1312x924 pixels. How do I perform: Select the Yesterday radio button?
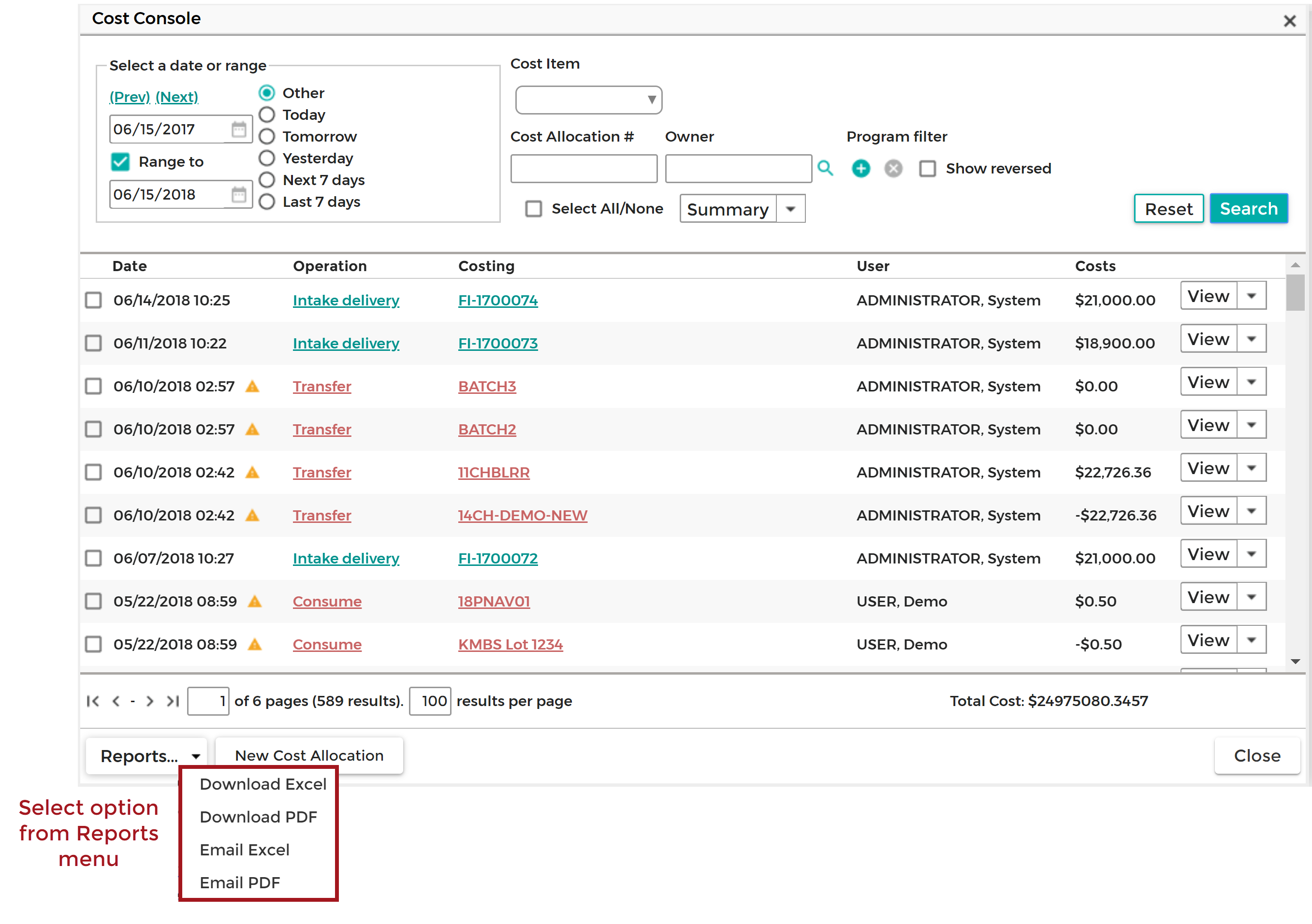(x=267, y=158)
